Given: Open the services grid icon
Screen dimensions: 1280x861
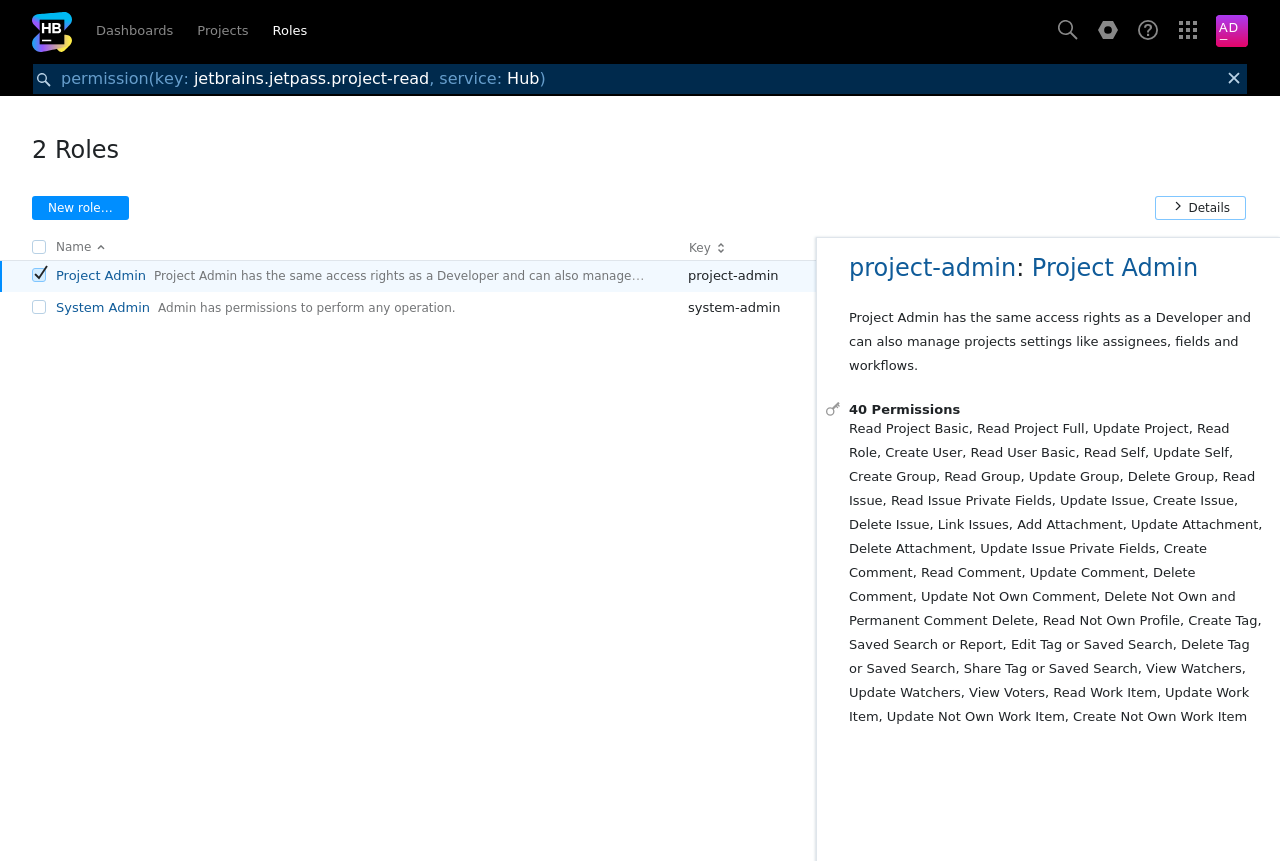Looking at the screenshot, I should pyautogui.click(x=1188, y=30).
